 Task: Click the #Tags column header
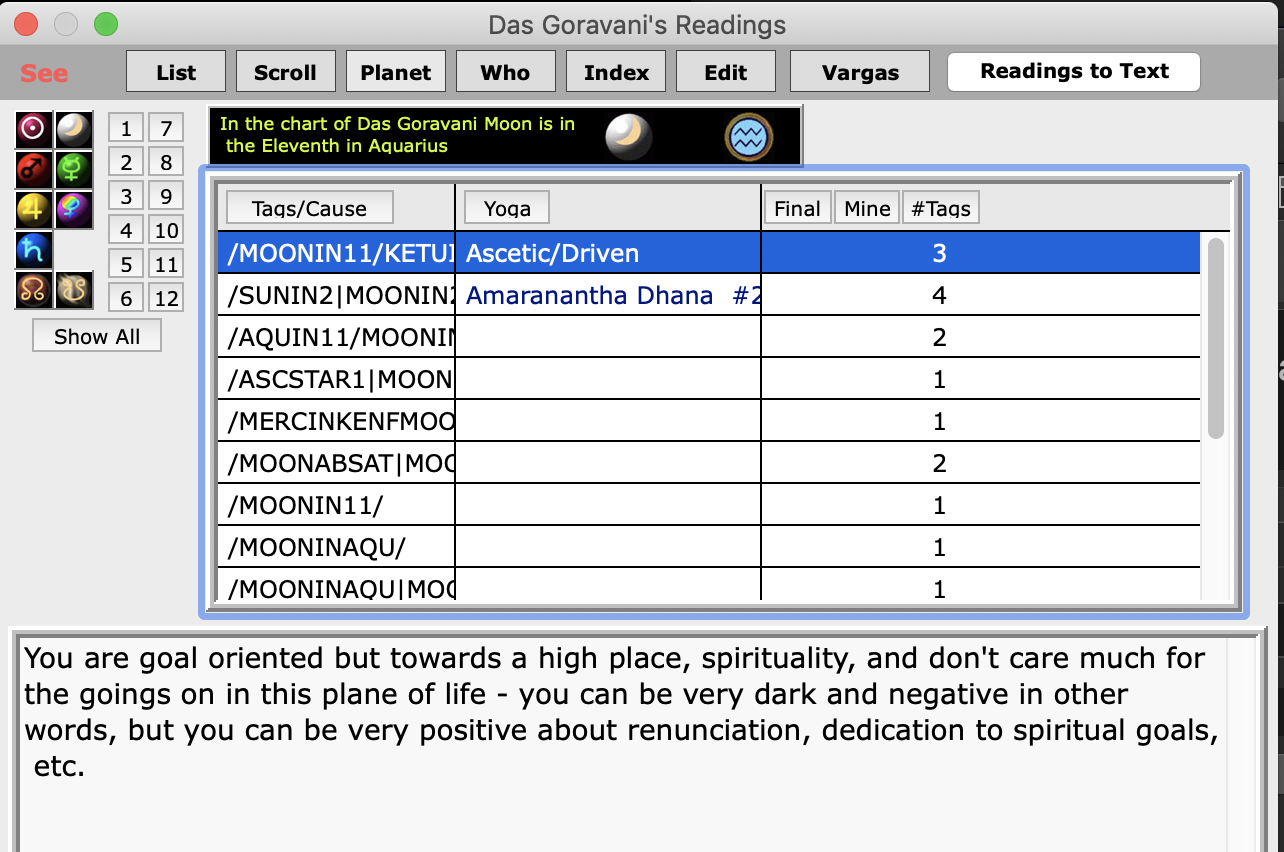click(x=940, y=208)
